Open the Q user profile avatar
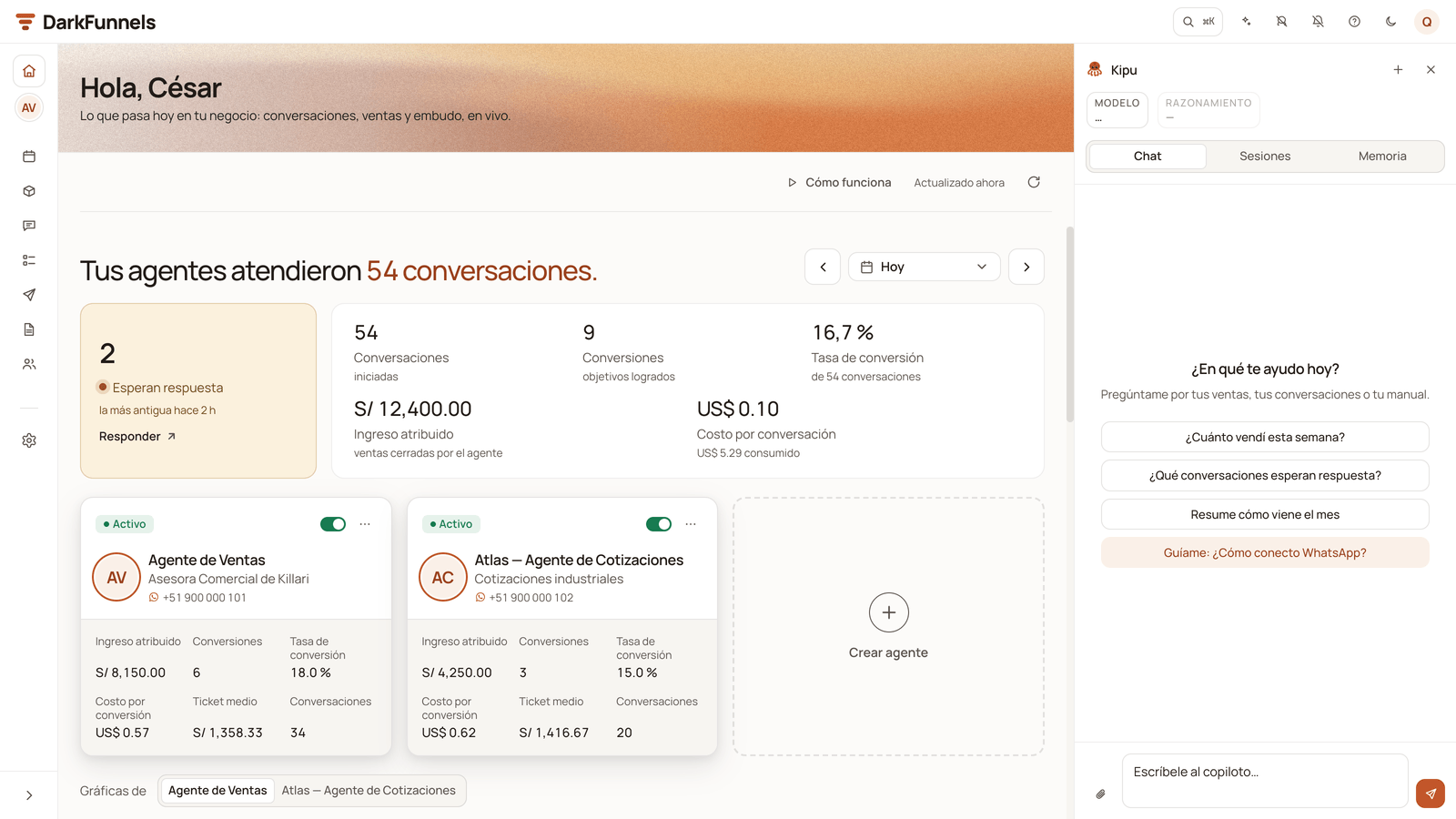The height and width of the screenshot is (819, 1456). [1427, 22]
